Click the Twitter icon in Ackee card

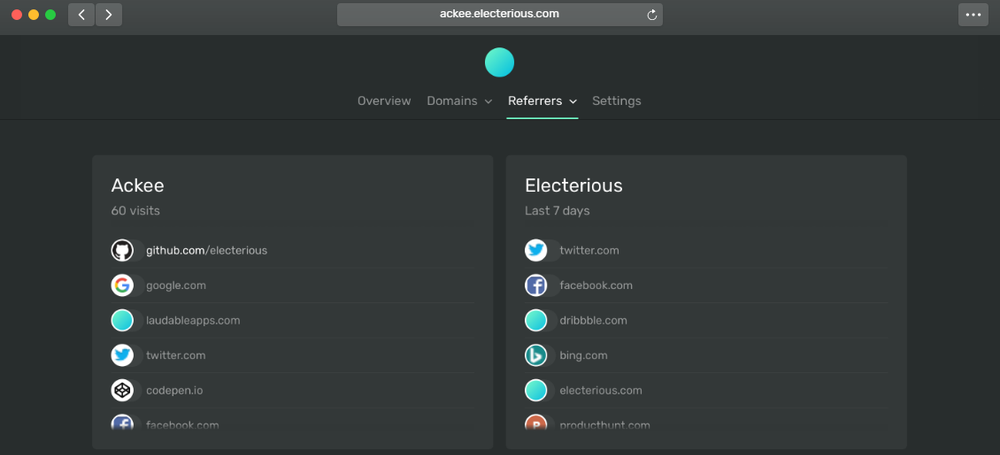(x=122, y=355)
